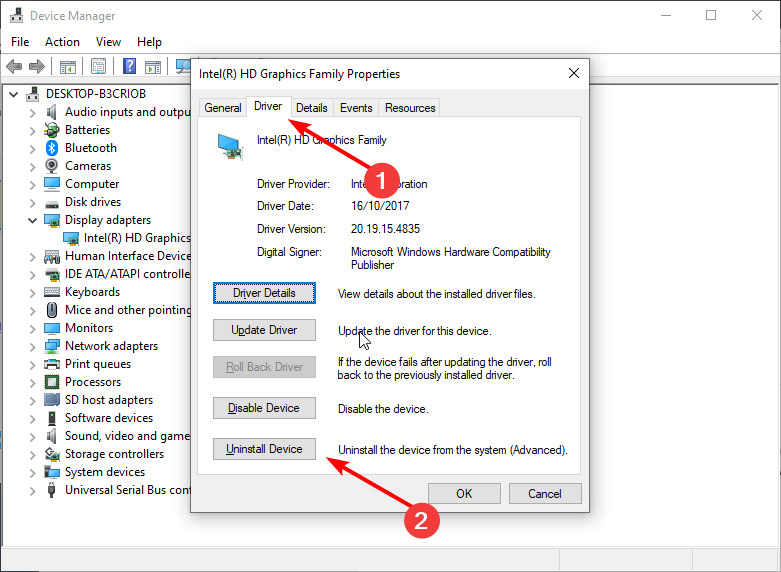Screen dimensions: 781x572
Task: Click the Storage controllers icon
Action: click(x=52, y=454)
